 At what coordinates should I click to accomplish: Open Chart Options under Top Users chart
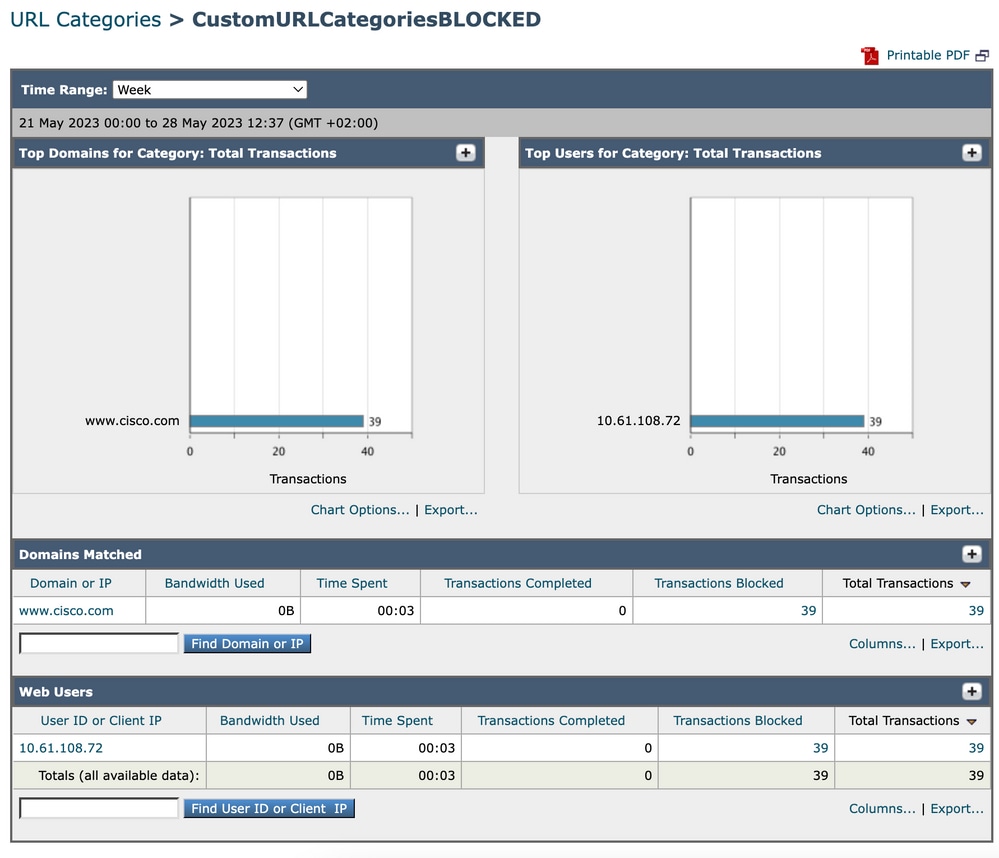click(866, 510)
